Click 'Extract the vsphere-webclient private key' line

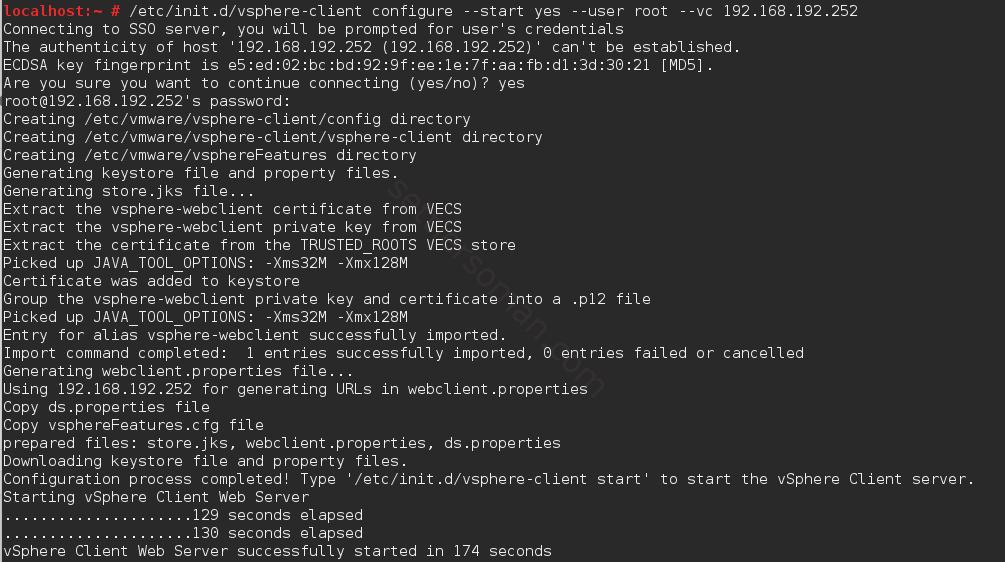232,227
